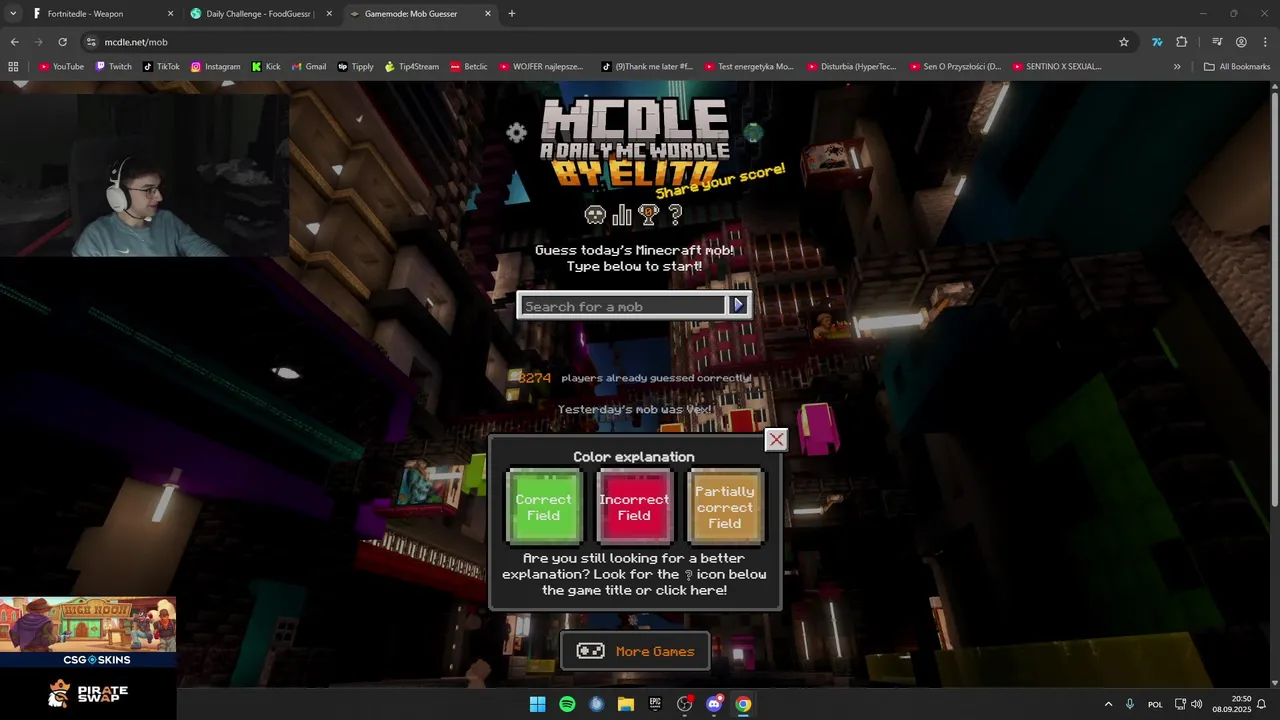The height and width of the screenshot is (720, 1280).
Task: Click the red Incorrect Field swatch
Action: pos(634,507)
